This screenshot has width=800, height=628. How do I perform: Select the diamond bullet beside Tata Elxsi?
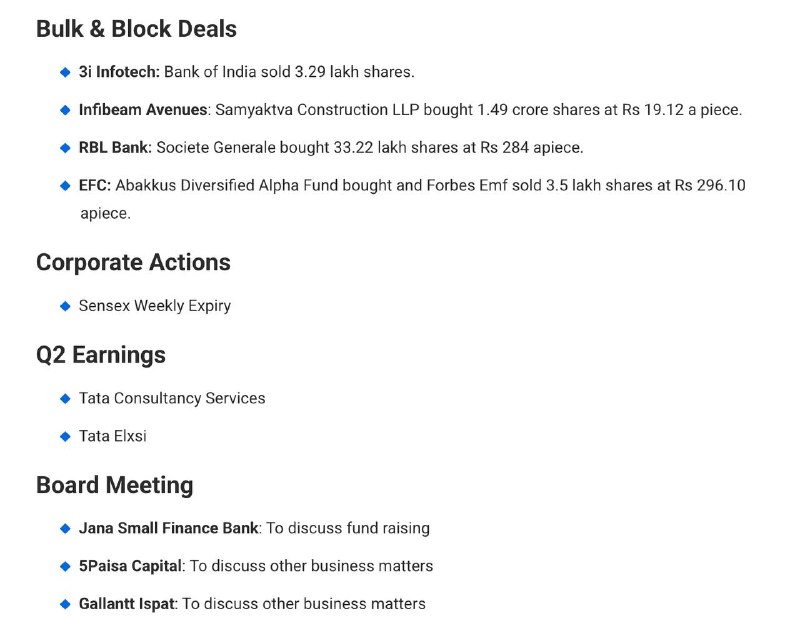(x=65, y=437)
